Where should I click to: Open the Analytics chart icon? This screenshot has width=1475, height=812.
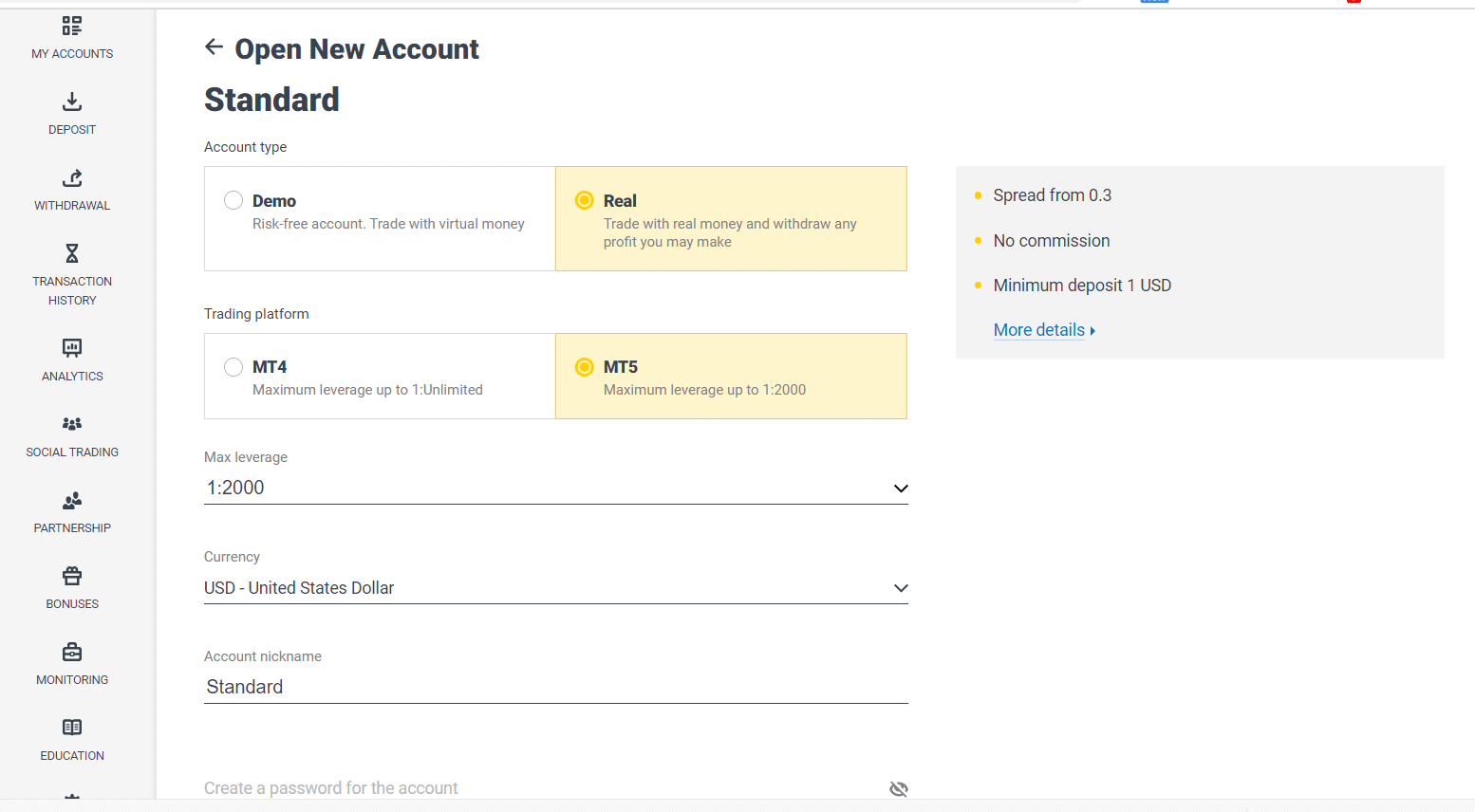click(72, 348)
